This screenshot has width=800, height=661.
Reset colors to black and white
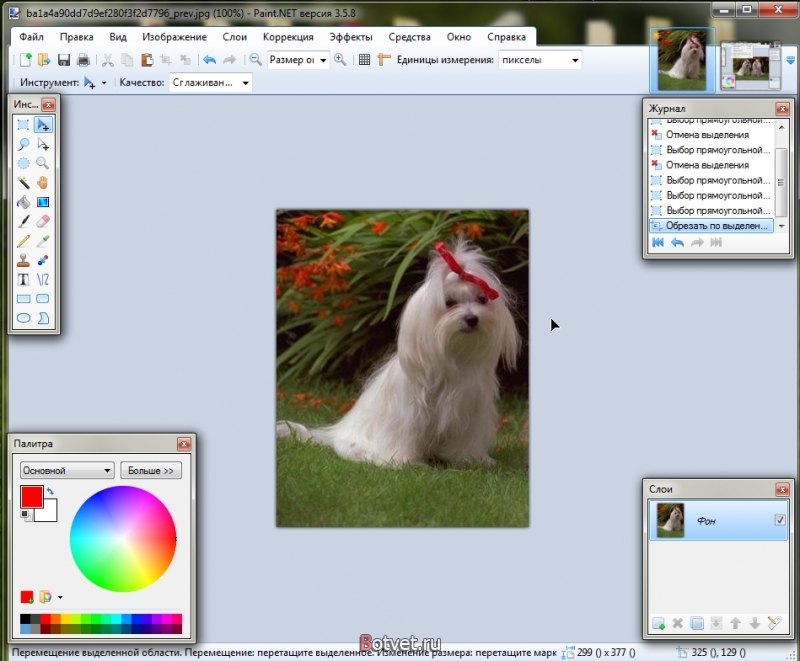25,515
